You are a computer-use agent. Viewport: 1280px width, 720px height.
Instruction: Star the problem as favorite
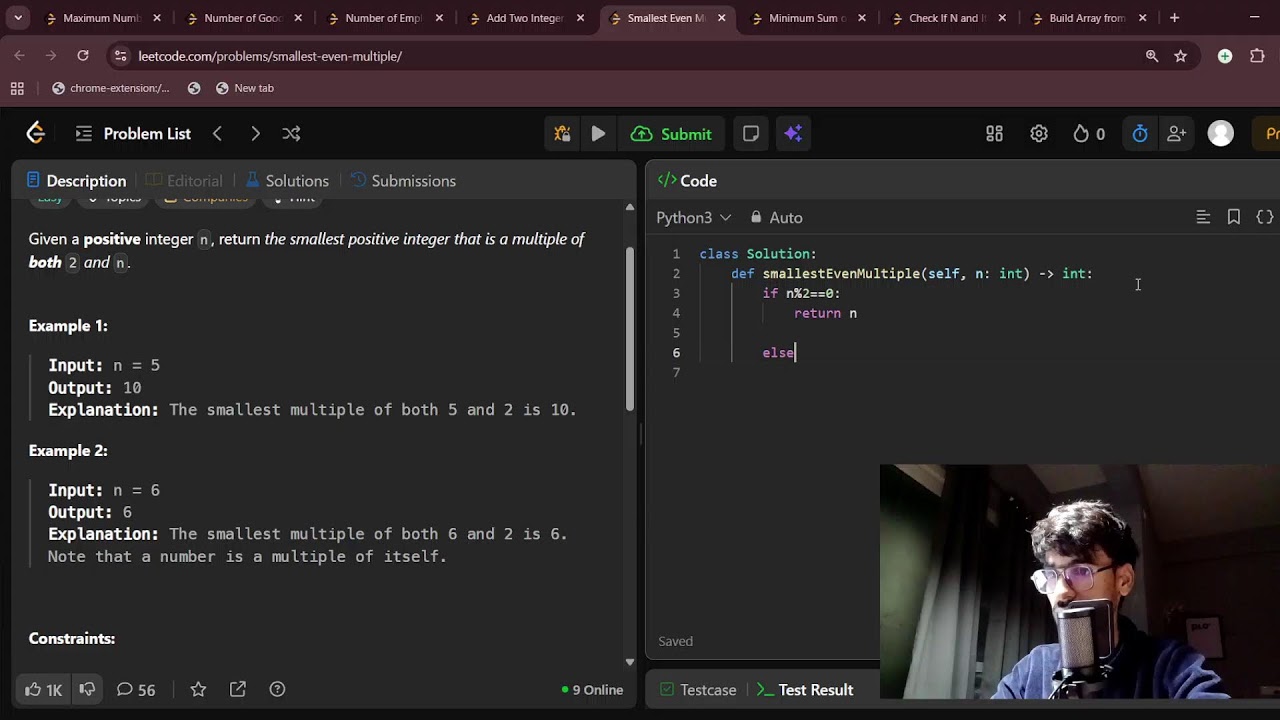(198, 690)
